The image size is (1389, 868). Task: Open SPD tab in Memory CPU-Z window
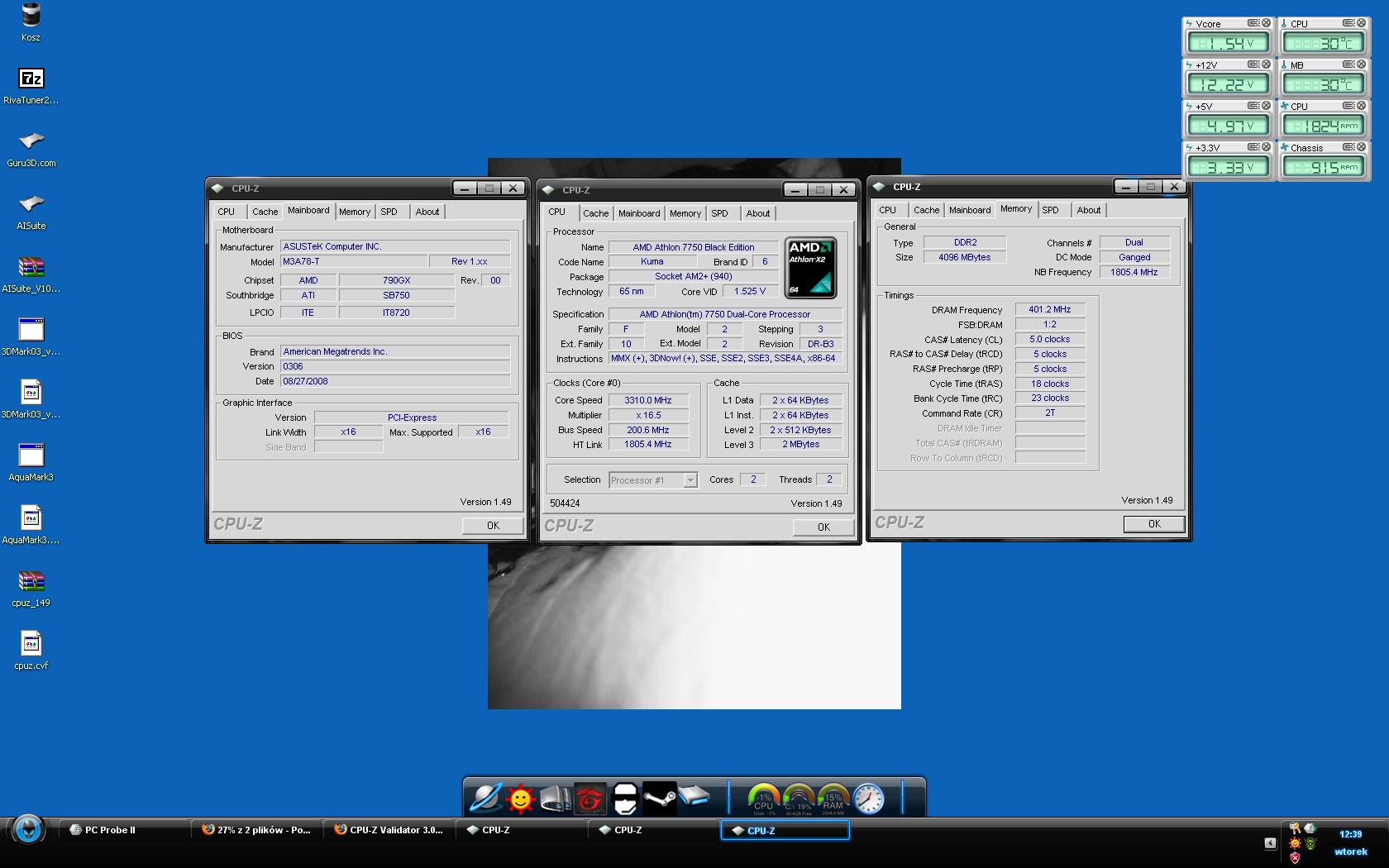1050,210
